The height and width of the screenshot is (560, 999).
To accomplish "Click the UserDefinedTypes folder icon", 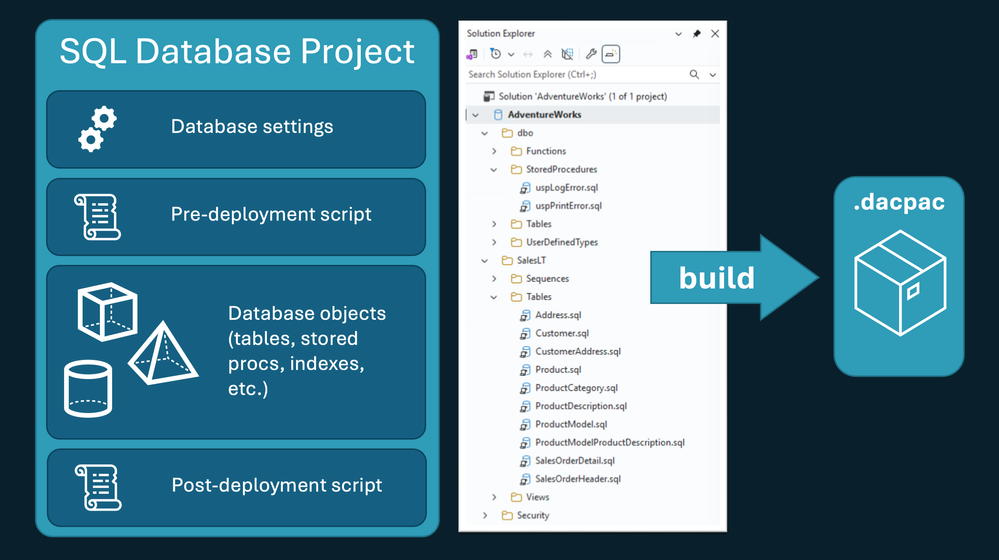I will coord(517,242).
